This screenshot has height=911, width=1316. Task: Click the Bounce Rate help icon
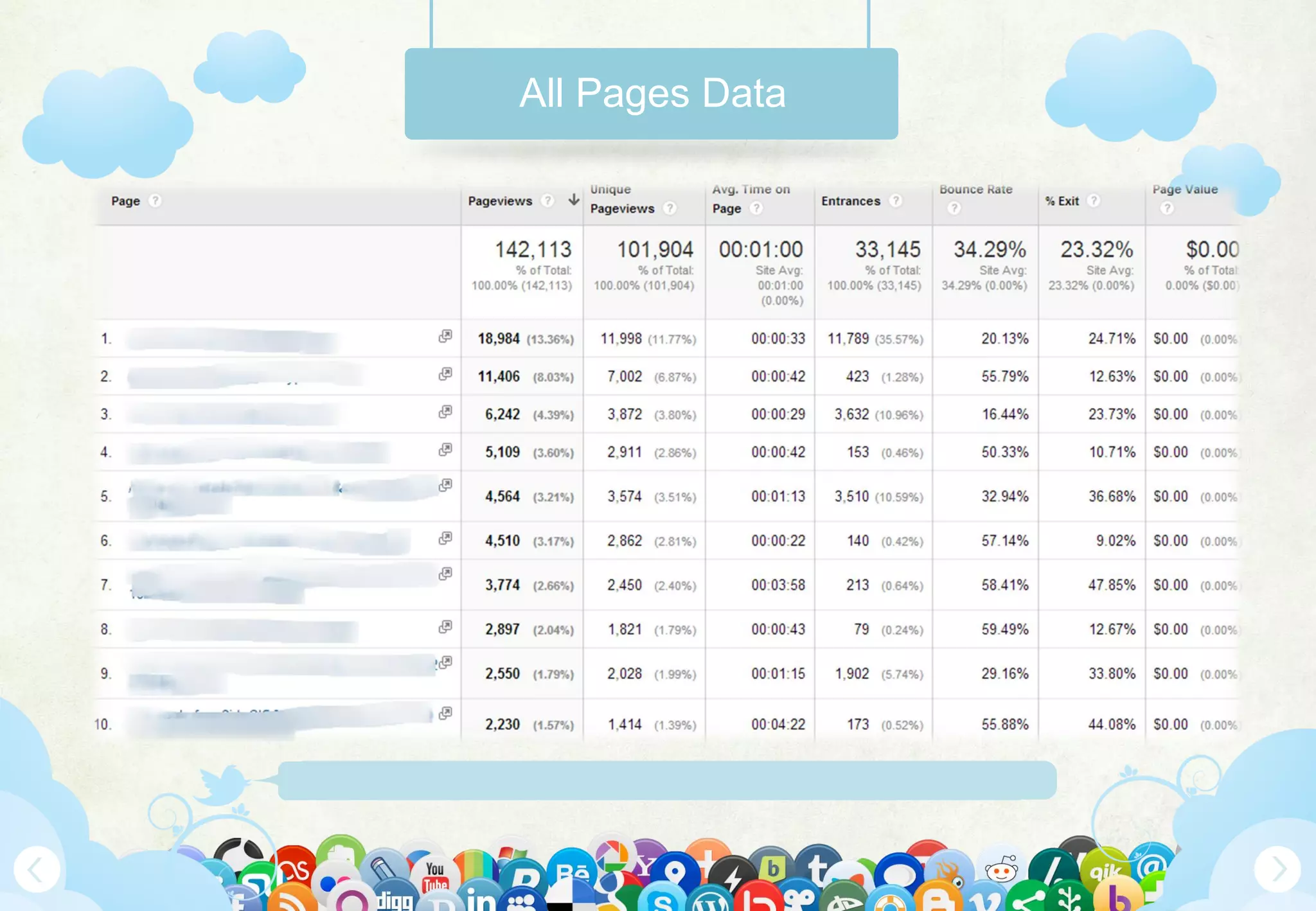954,208
